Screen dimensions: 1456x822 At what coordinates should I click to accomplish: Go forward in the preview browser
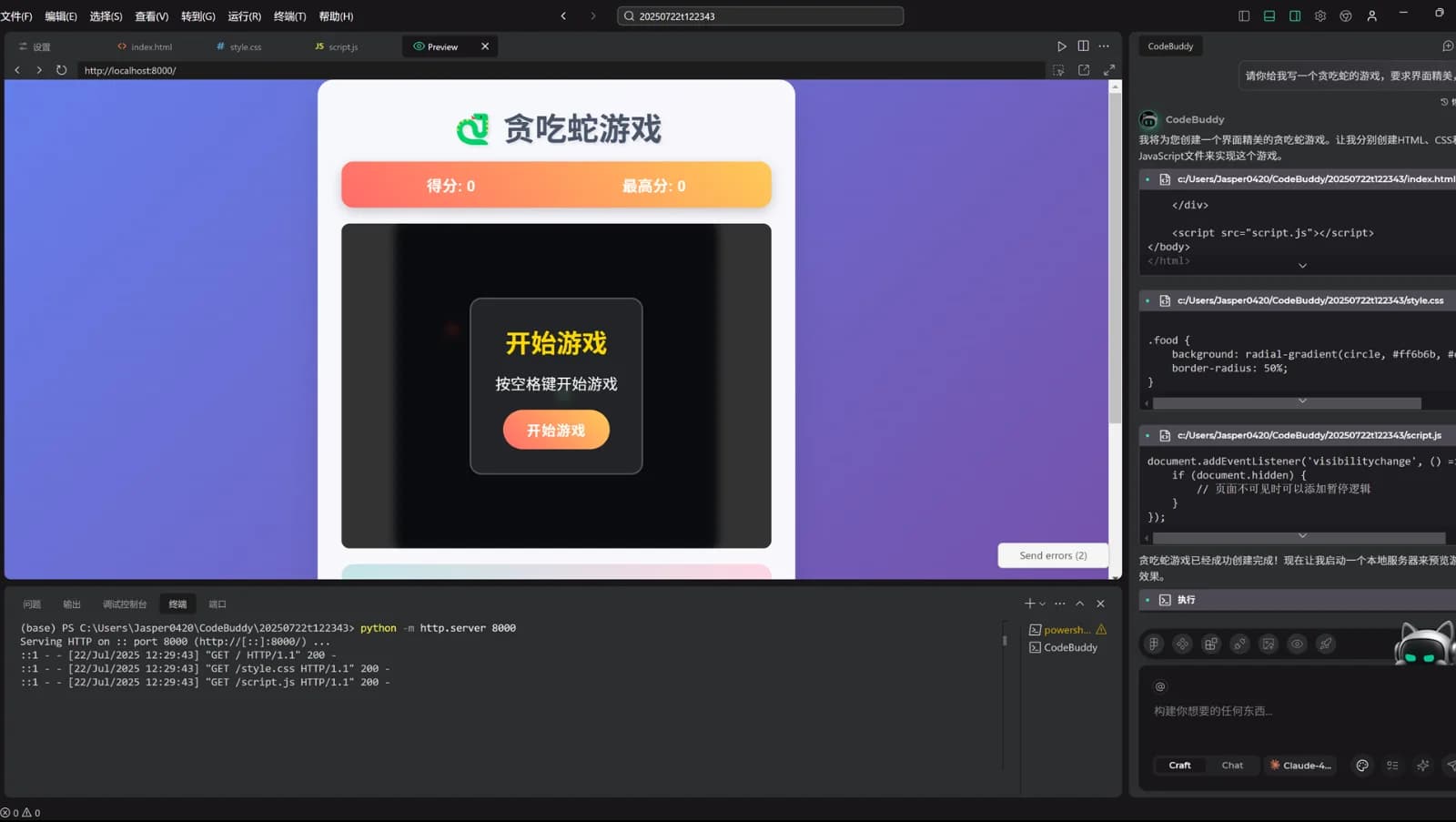(39, 70)
